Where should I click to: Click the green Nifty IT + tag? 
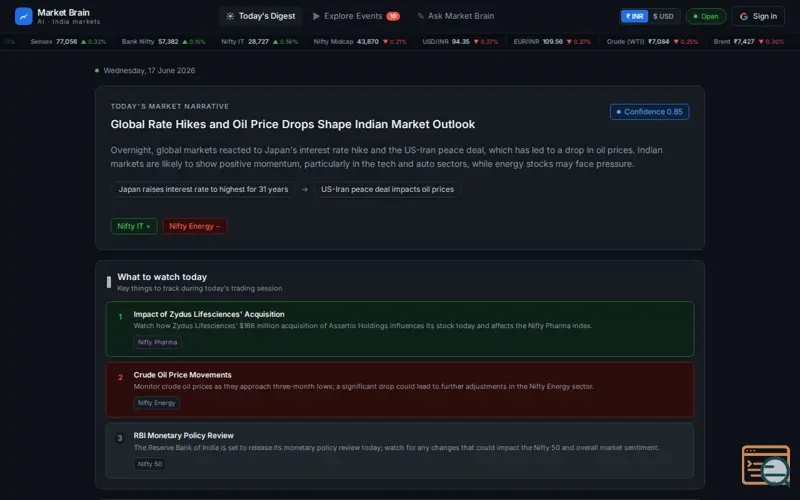click(x=134, y=226)
